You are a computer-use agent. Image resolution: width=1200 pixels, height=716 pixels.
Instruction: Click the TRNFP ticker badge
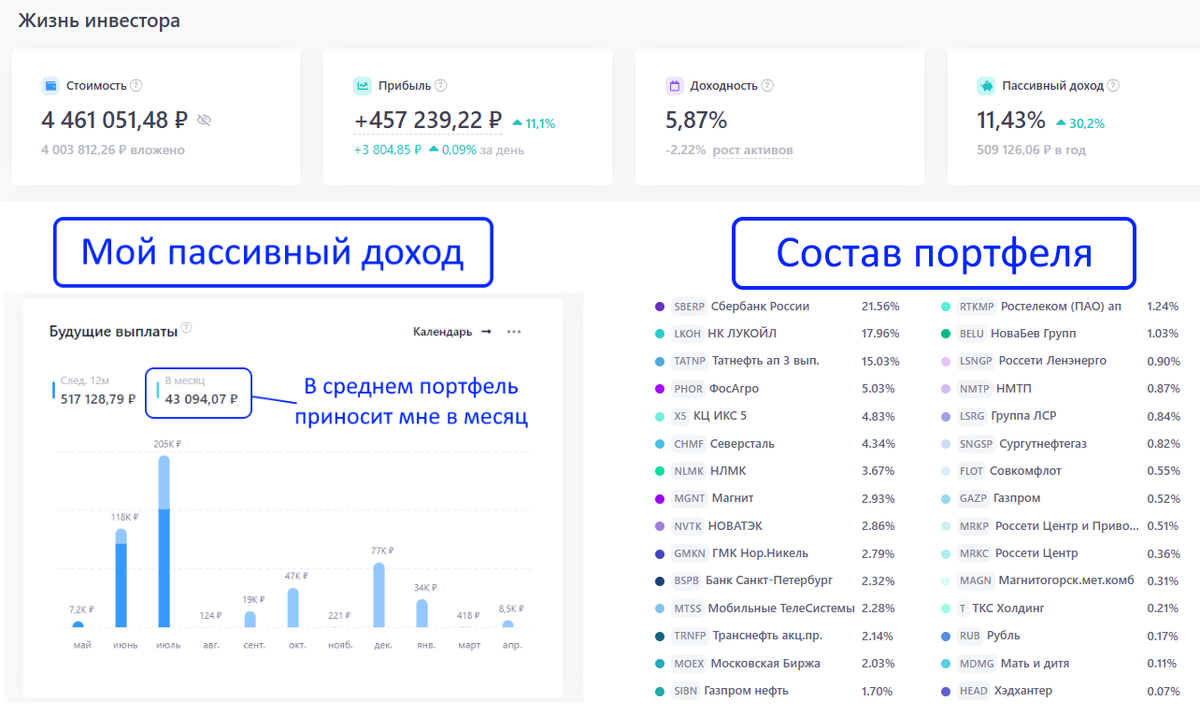tap(690, 635)
